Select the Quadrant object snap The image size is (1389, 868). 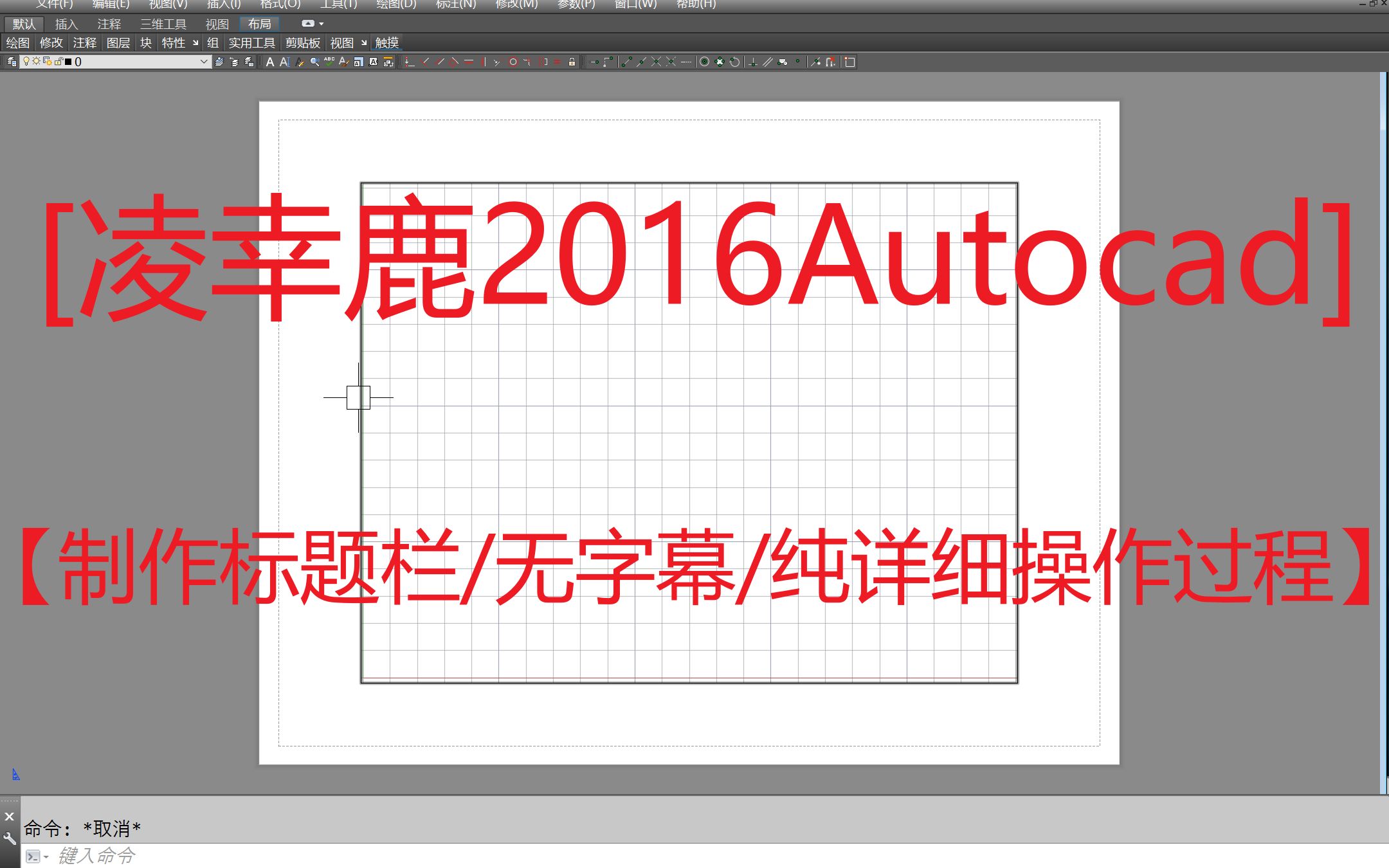(x=720, y=62)
